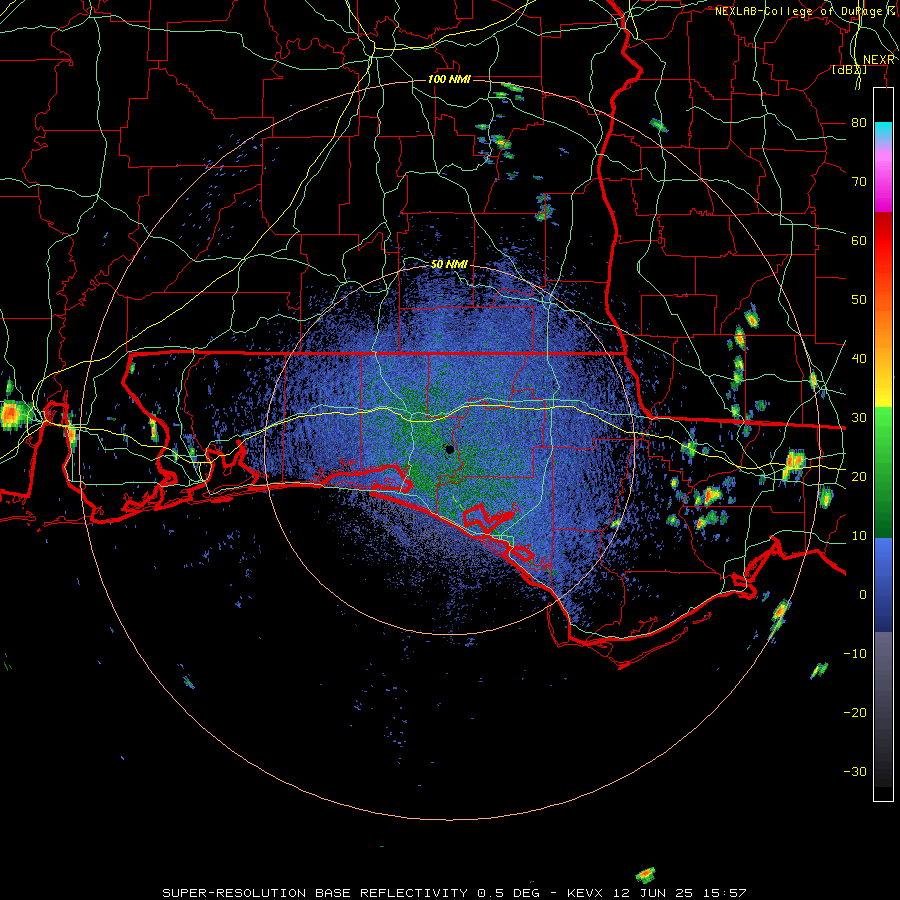Image resolution: width=900 pixels, height=900 pixels.
Task: Click the large storm cell at far left edge
Action: coord(10,414)
